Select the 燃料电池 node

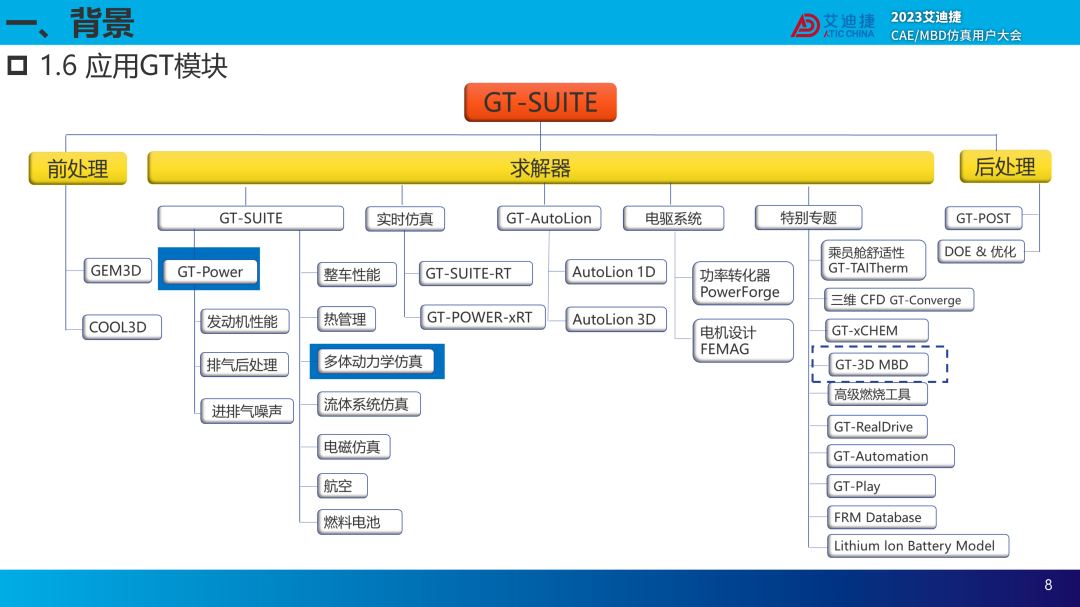tap(359, 522)
